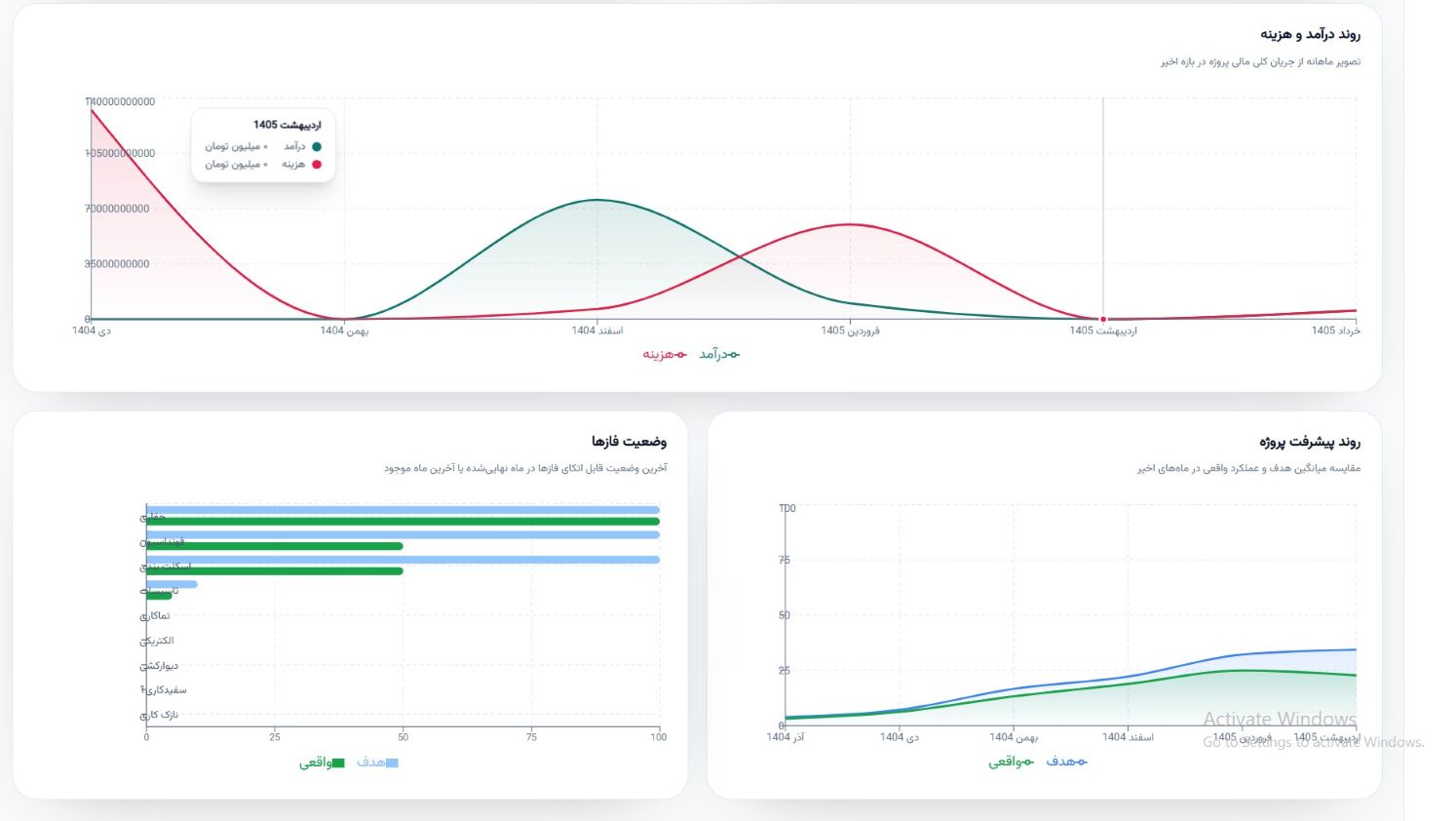Screen dimensions: 1456x821
Task: Click the دی 1404 label on income chart
Action: coord(92,332)
